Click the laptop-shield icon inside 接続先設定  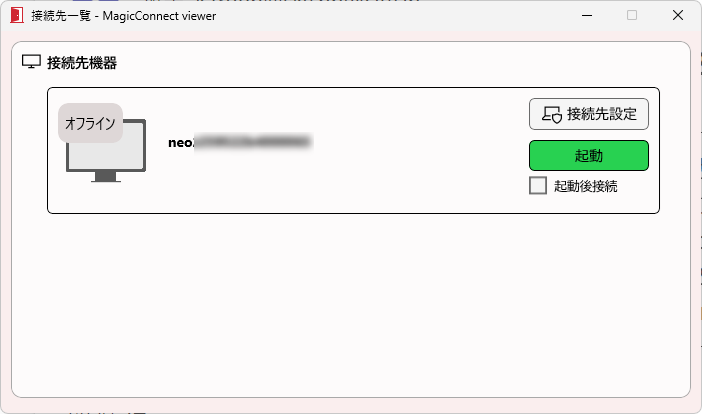pos(552,115)
